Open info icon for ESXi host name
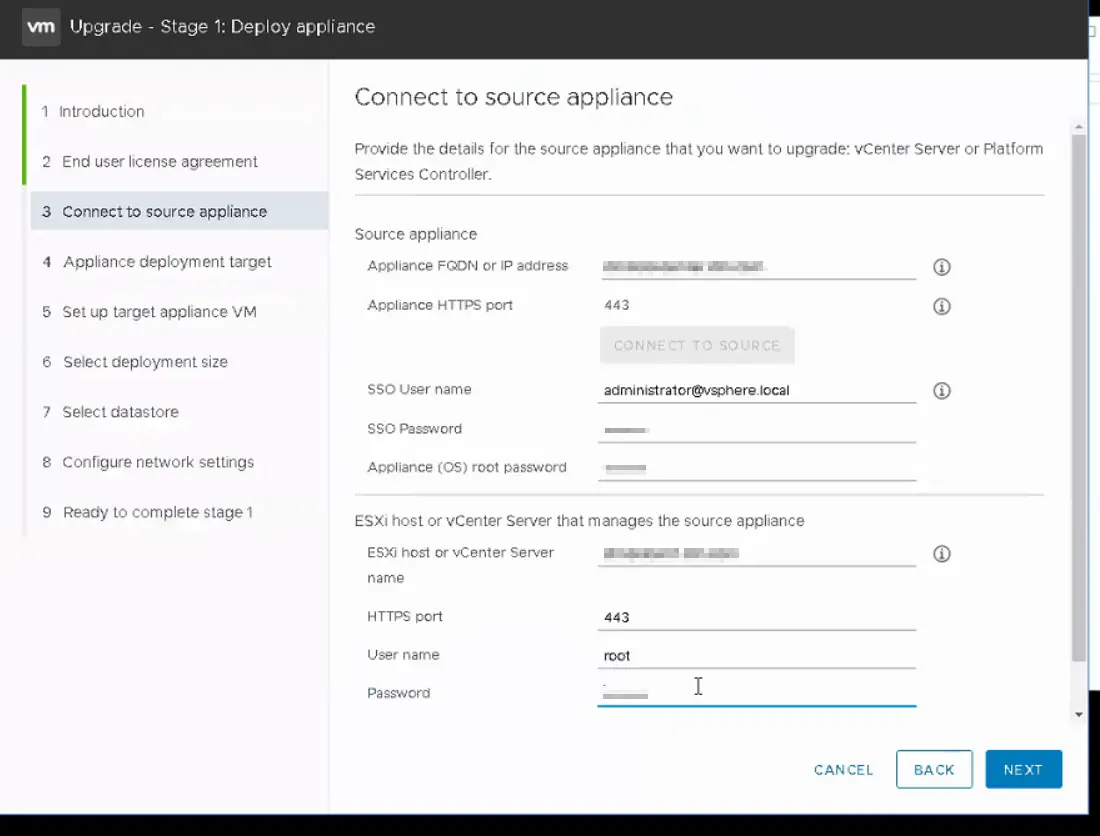Viewport: 1100px width, 836px height. pyautogui.click(x=941, y=554)
